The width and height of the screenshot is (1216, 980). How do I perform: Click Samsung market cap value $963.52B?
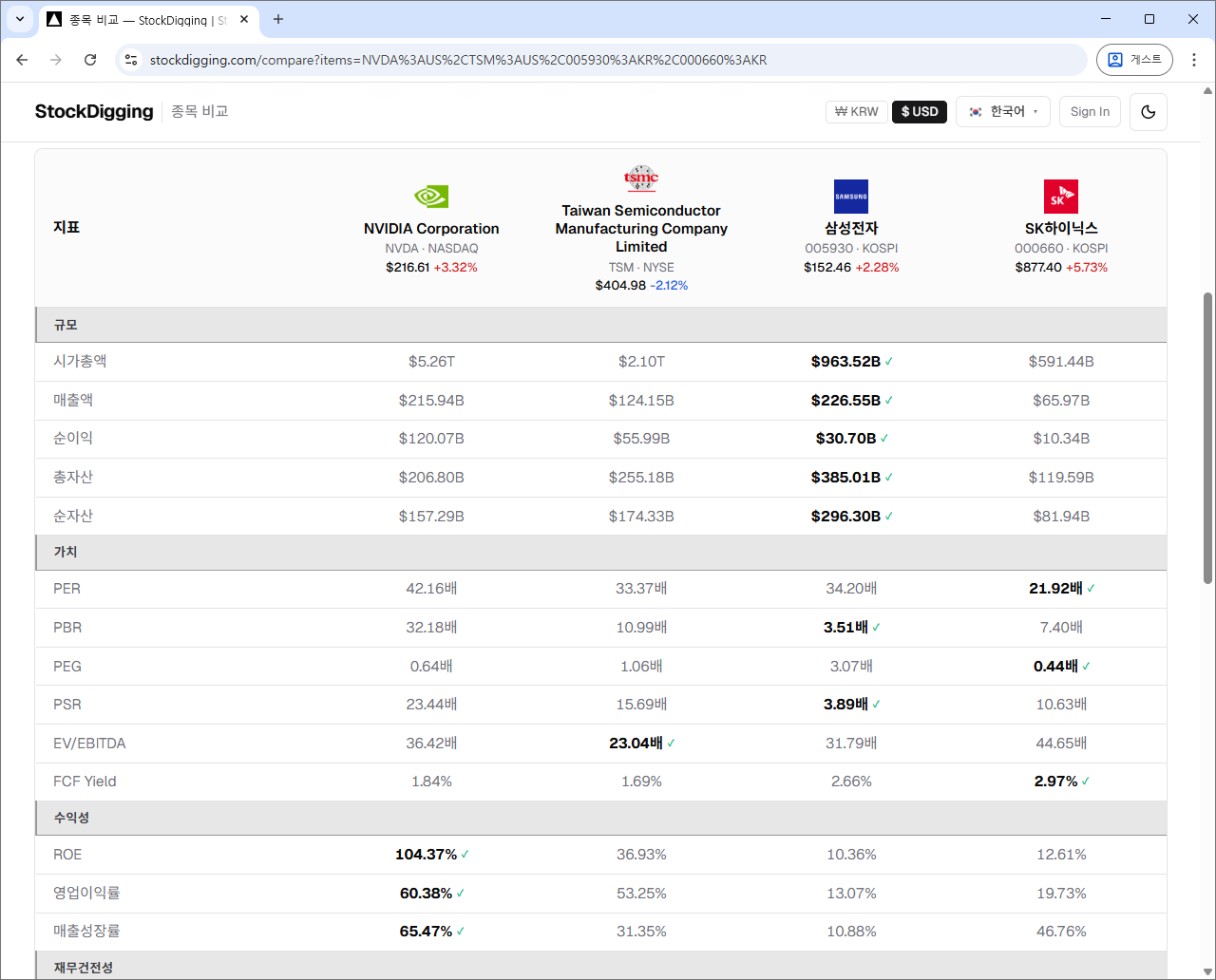(845, 362)
